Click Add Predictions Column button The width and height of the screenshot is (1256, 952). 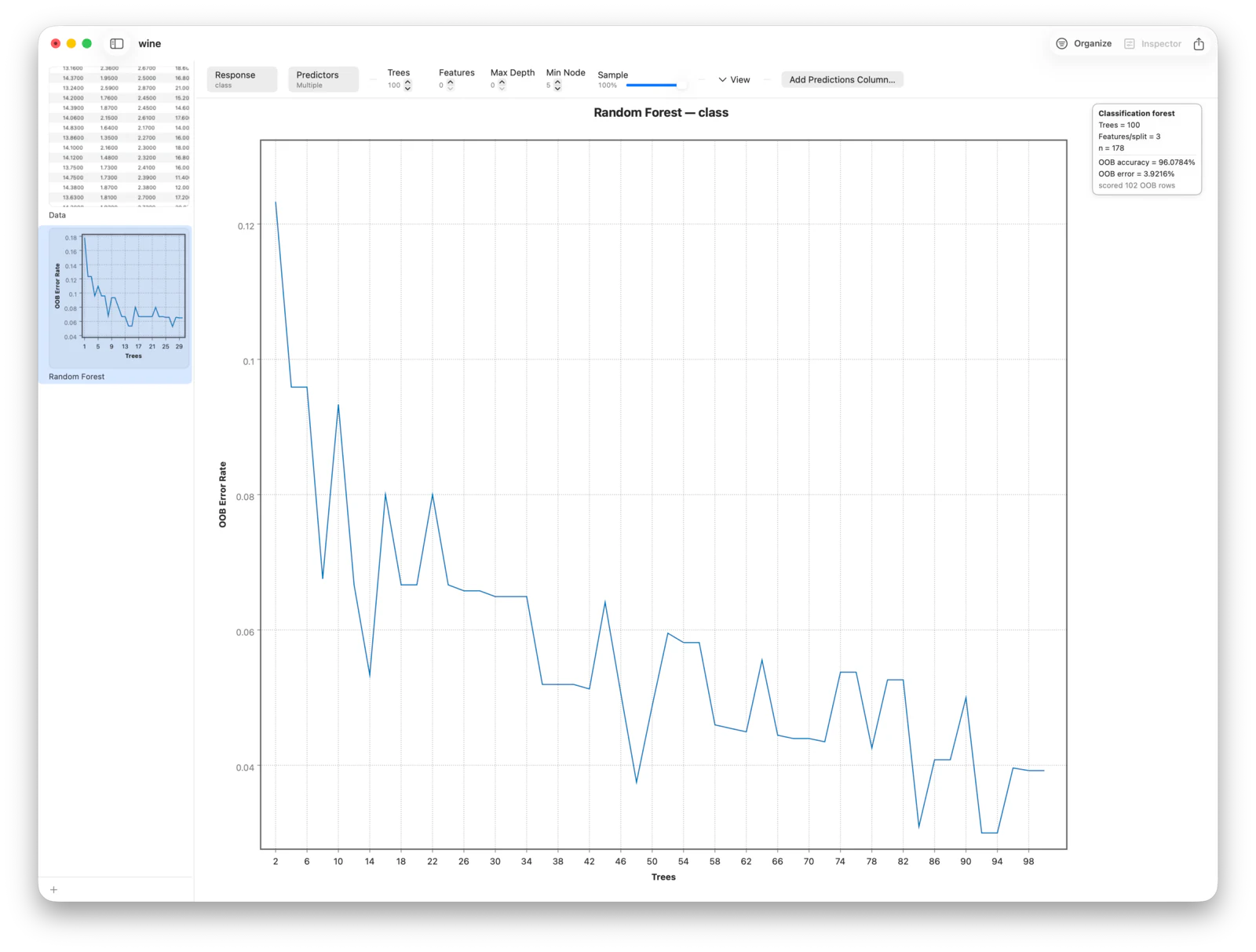842,79
